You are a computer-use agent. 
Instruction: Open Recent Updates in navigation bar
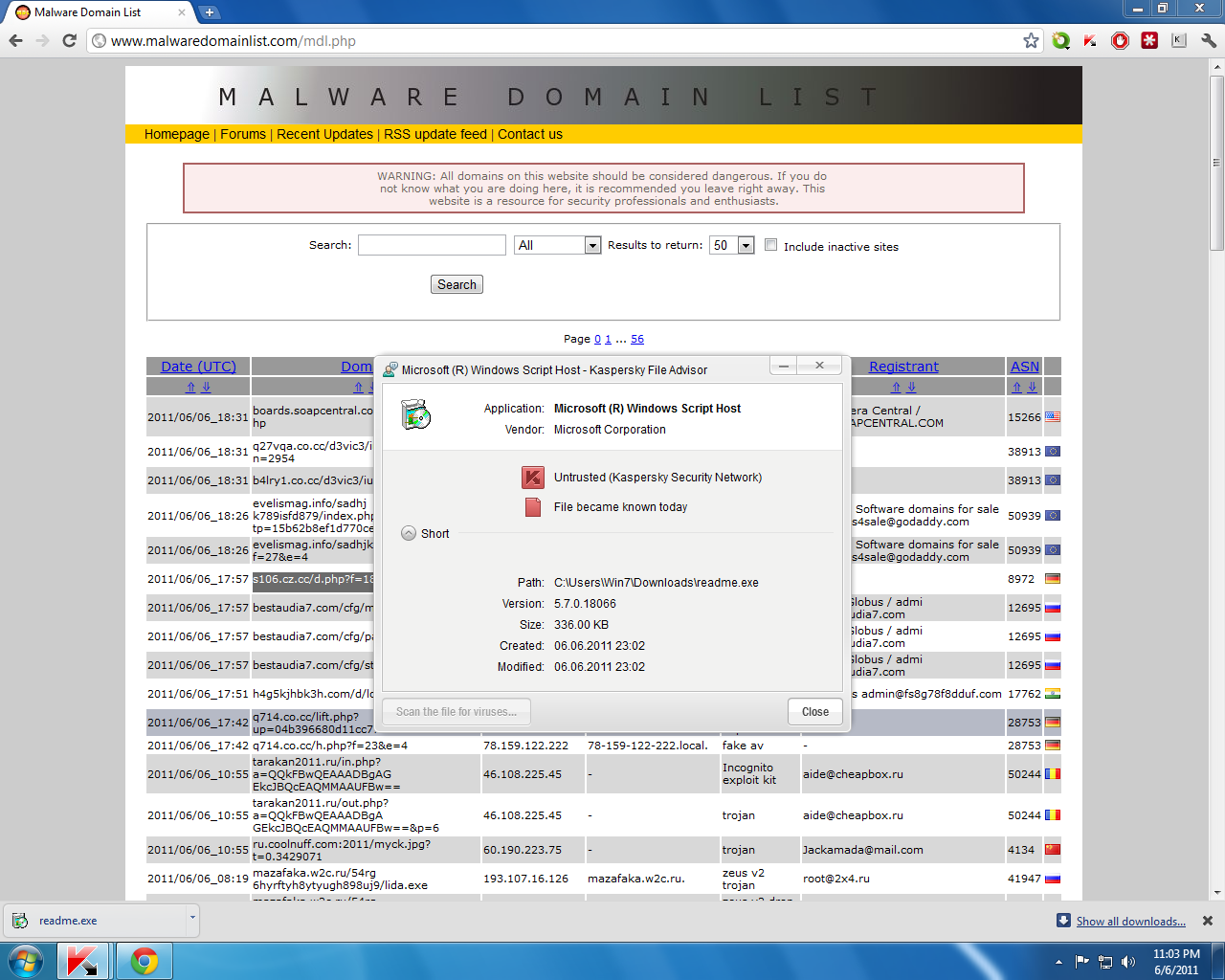pyautogui.click(x=324, y=134)
